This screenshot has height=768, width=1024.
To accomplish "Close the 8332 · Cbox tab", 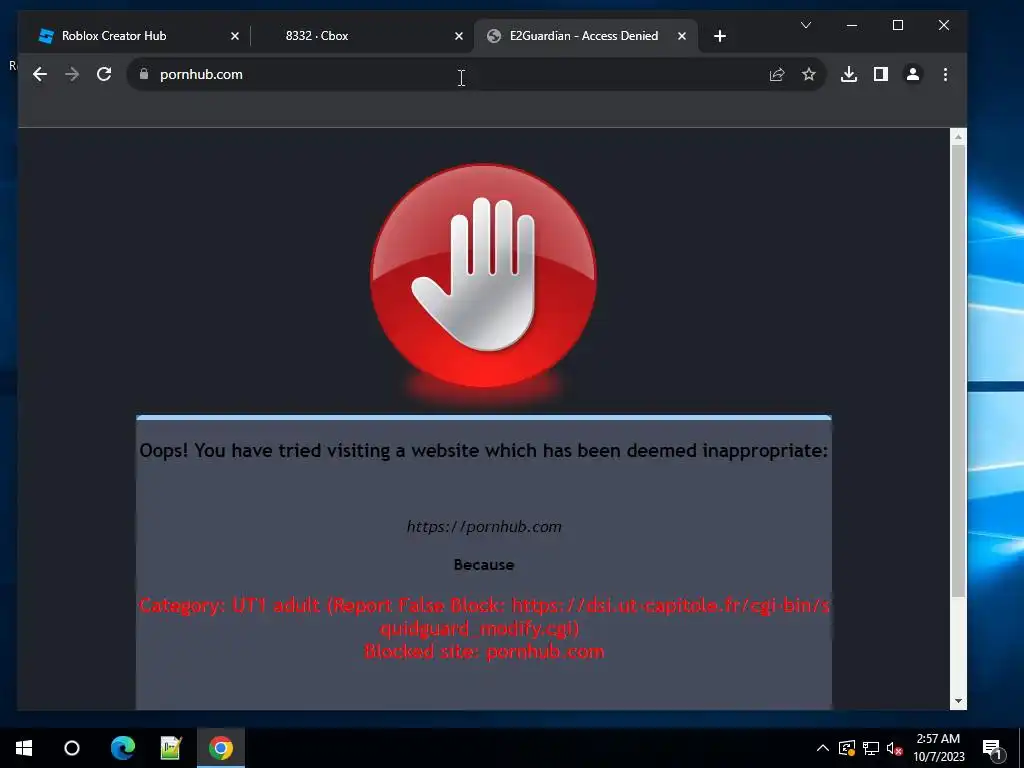I will click(458, 36).
